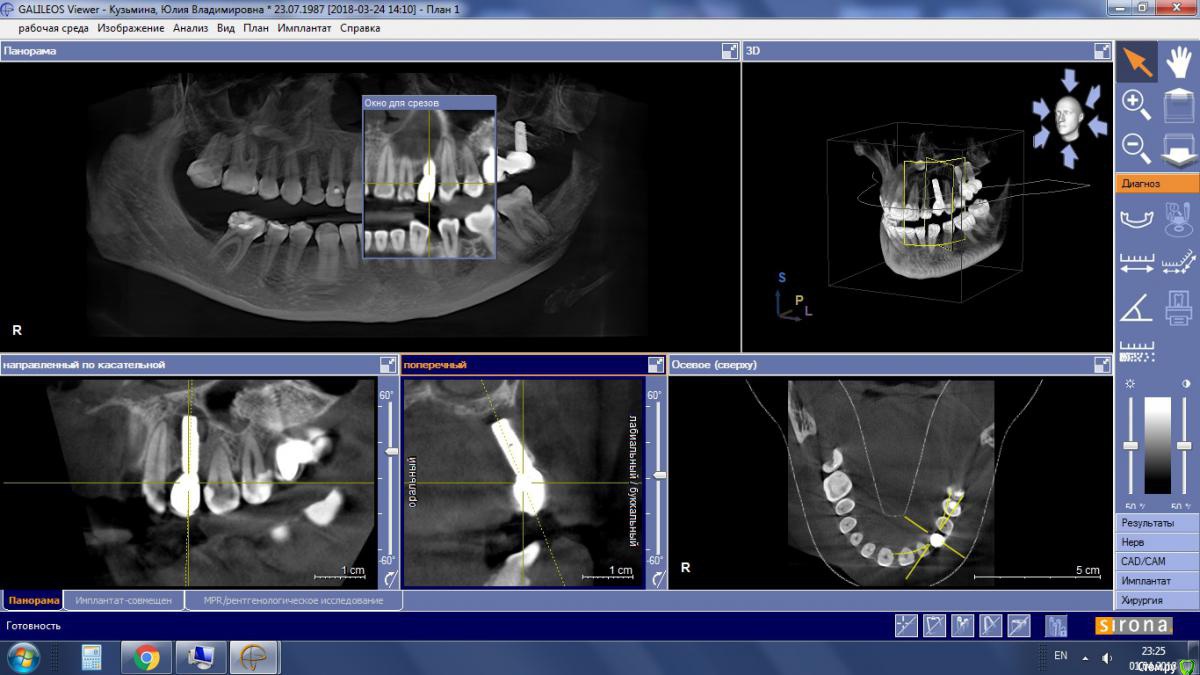Click the print tooth image icon

[x=1179, y=309]
